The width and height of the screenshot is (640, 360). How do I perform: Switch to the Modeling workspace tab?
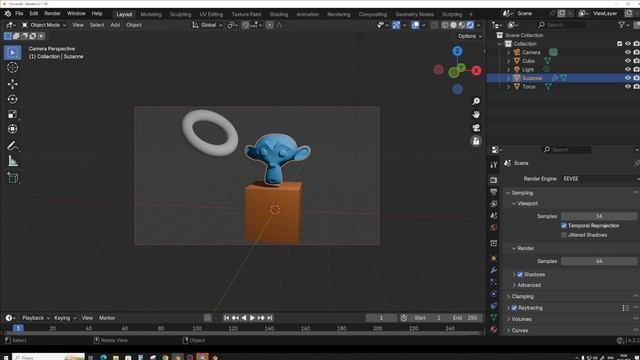pyautogui.click(x=151, y=14)
